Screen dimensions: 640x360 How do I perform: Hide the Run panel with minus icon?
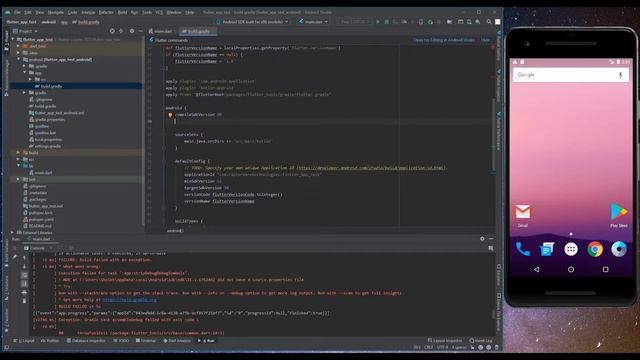pos(491,239)
